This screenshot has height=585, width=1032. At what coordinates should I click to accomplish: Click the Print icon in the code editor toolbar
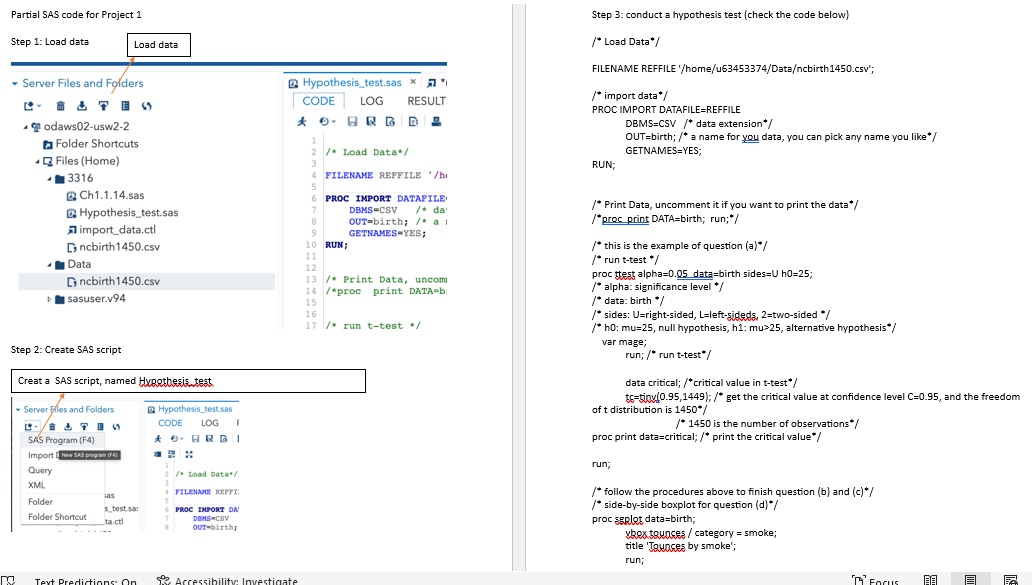click(436, 121)
